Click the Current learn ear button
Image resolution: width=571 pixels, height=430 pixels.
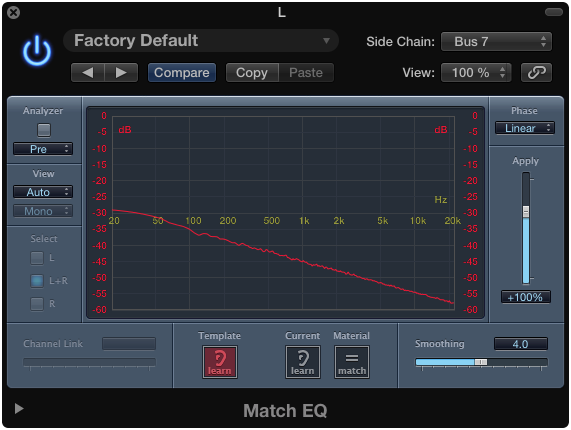tap(303, 362)
